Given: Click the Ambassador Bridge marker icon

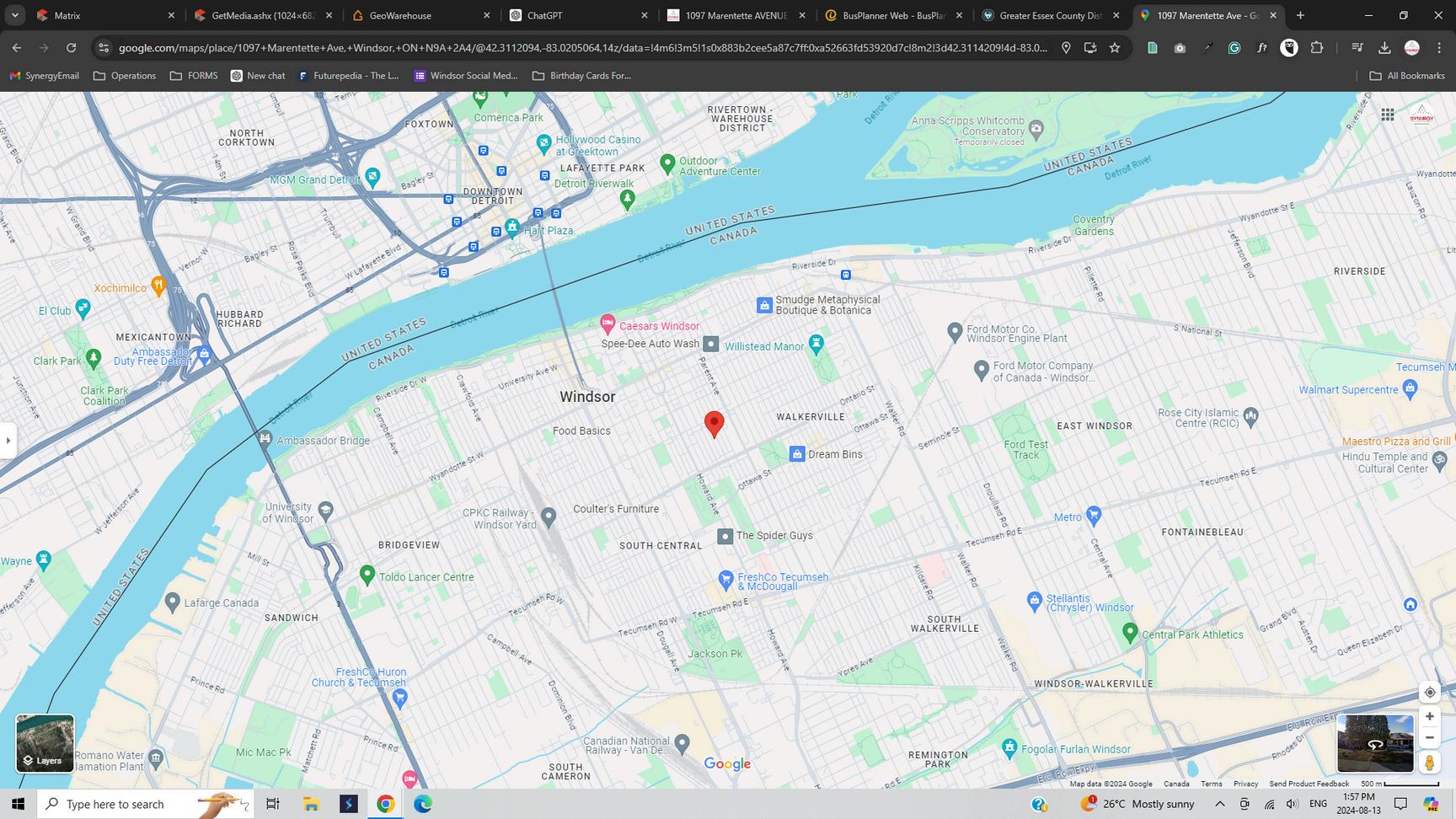Looking at the screenshot, I should [265, 438].
